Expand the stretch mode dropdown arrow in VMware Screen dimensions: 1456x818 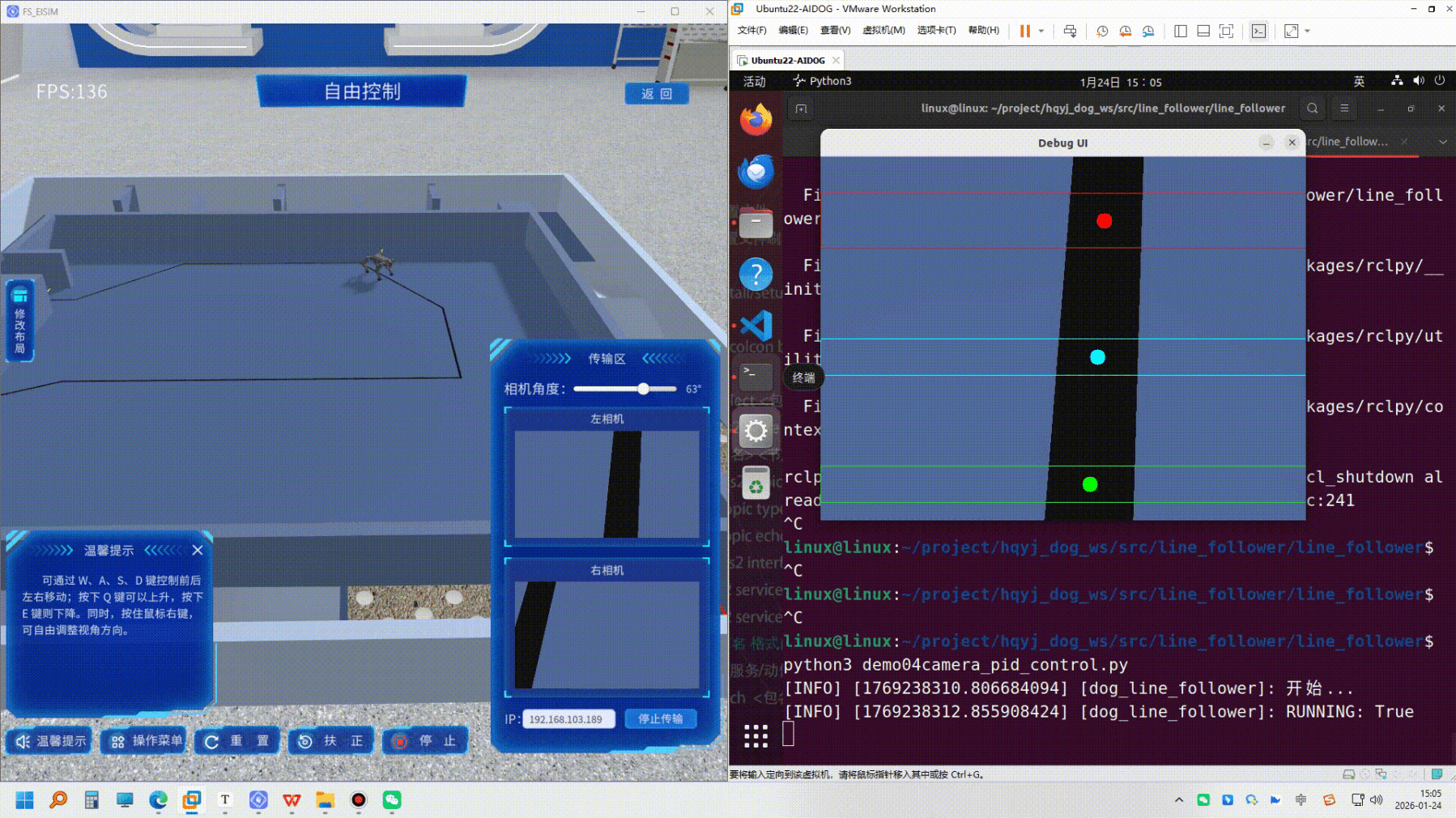1307,31
